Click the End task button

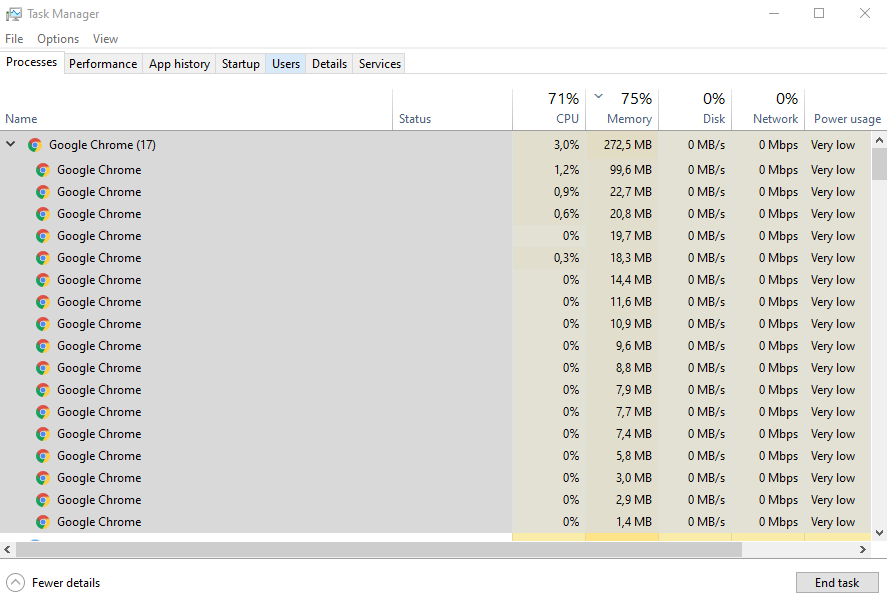tap(837, 583)
